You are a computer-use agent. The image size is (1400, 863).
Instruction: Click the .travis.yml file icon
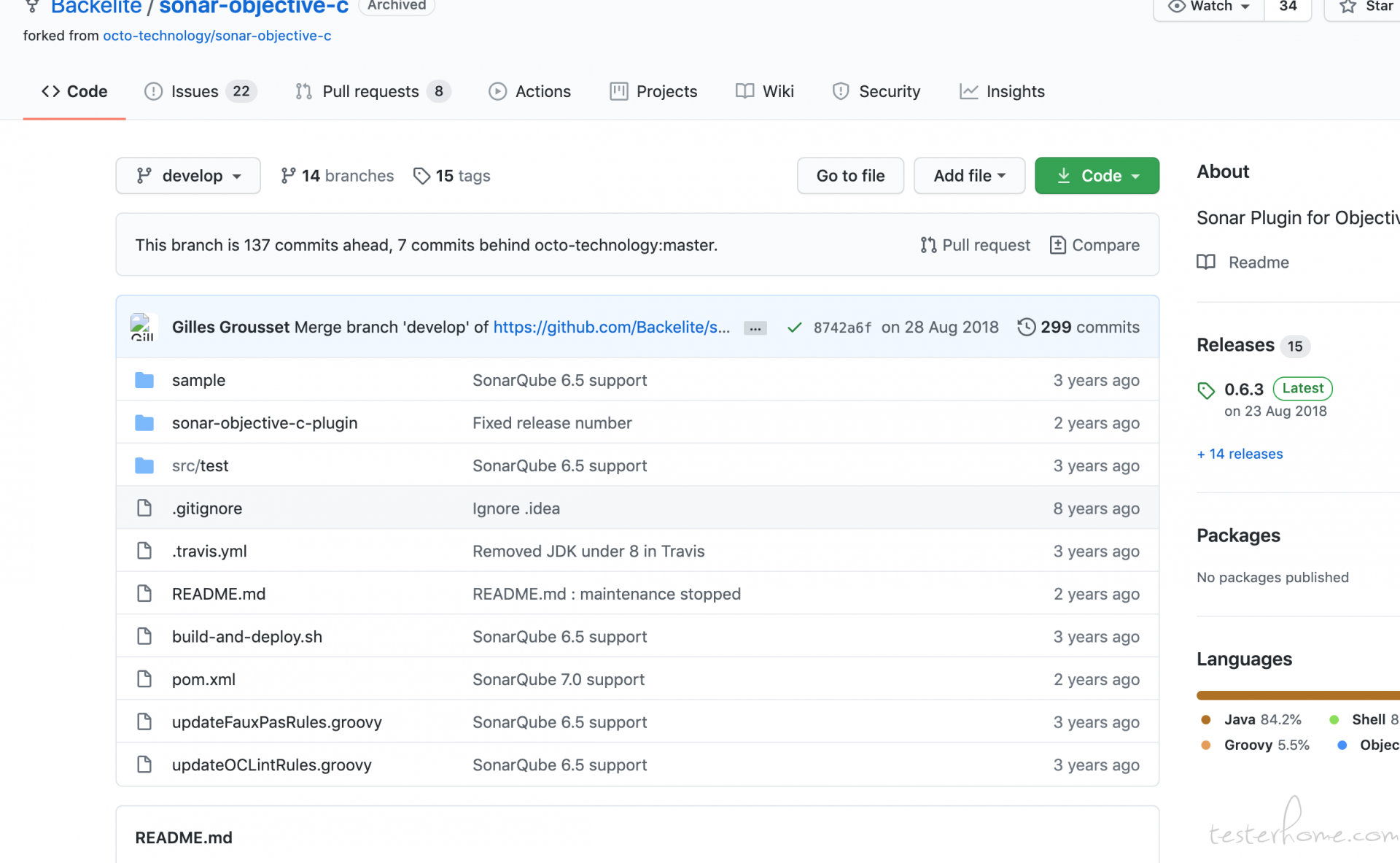[x=144, y=551]
